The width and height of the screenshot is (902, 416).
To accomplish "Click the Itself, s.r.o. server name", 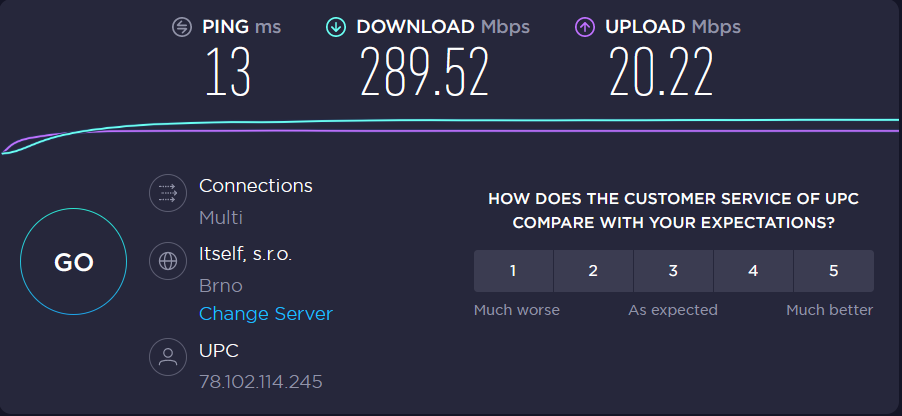I will coord(247,254).
